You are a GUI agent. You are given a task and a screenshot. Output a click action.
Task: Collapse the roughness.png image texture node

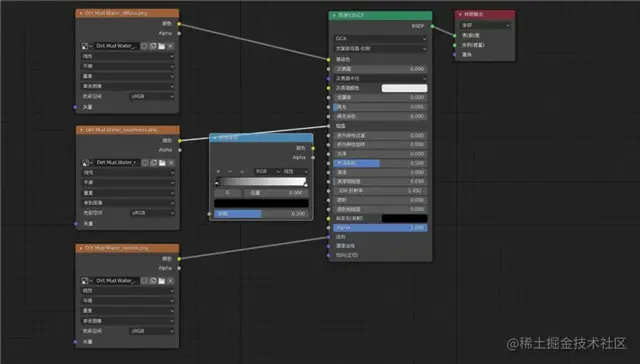(x=81, y=130)
